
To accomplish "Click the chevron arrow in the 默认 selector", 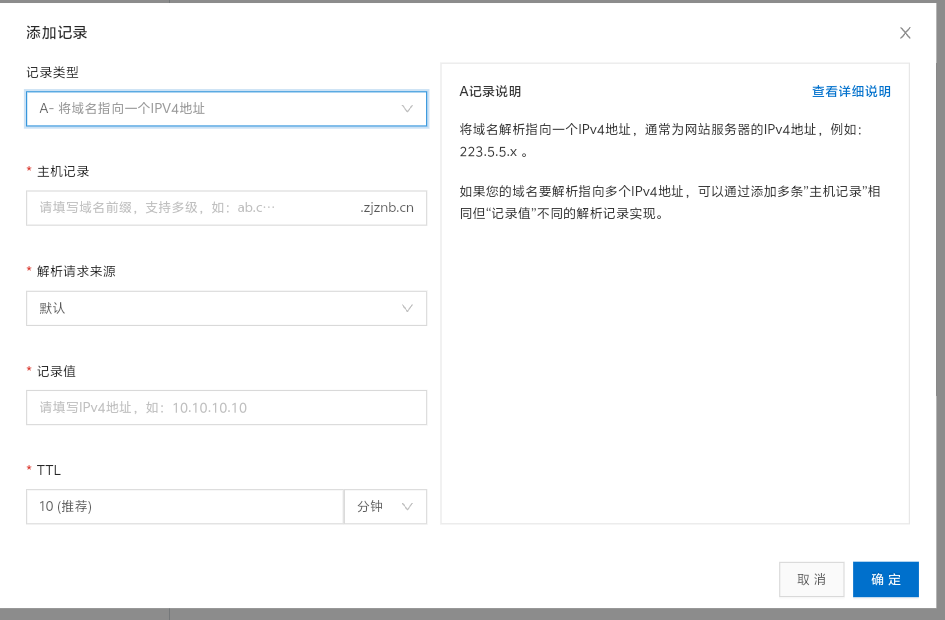I will pyautogui.click(x=407, y=308).
